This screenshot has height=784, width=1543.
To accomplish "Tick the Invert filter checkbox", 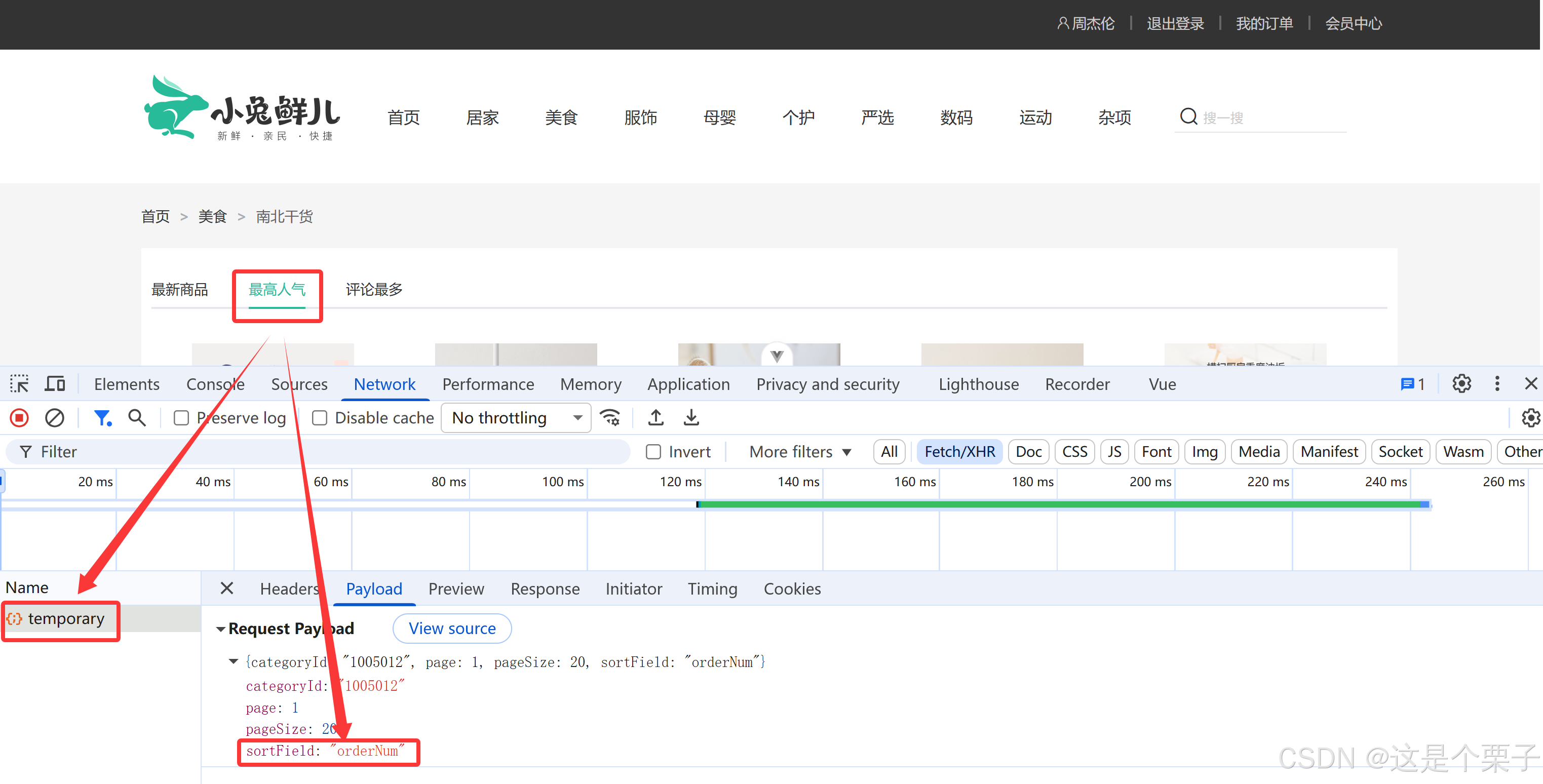I will (653, 452).
